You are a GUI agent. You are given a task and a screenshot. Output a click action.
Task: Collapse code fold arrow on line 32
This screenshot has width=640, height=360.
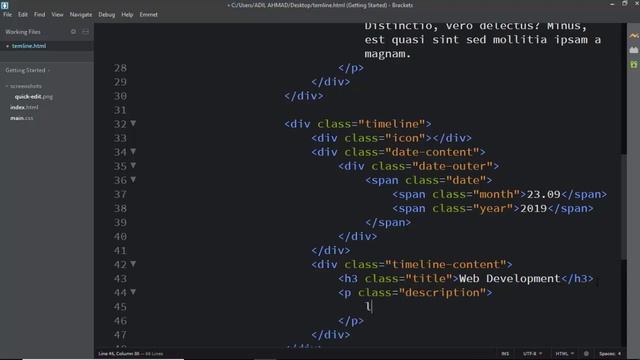[x=133, y=123]
